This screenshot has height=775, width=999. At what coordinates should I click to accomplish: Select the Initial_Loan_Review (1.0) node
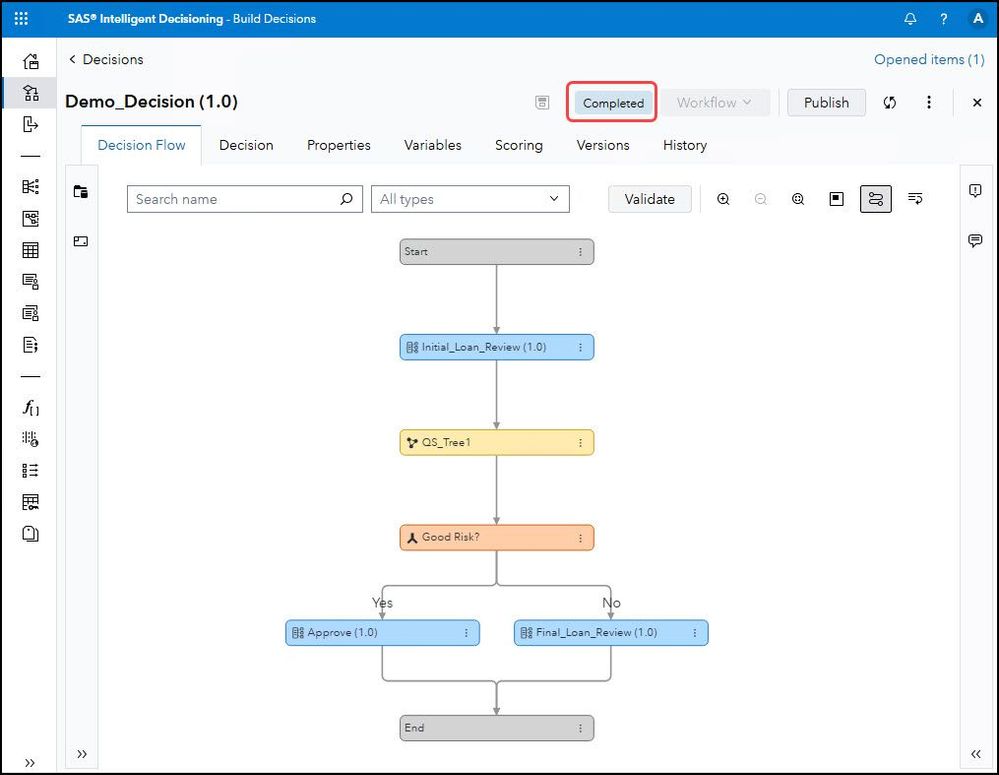pos(497,347)
